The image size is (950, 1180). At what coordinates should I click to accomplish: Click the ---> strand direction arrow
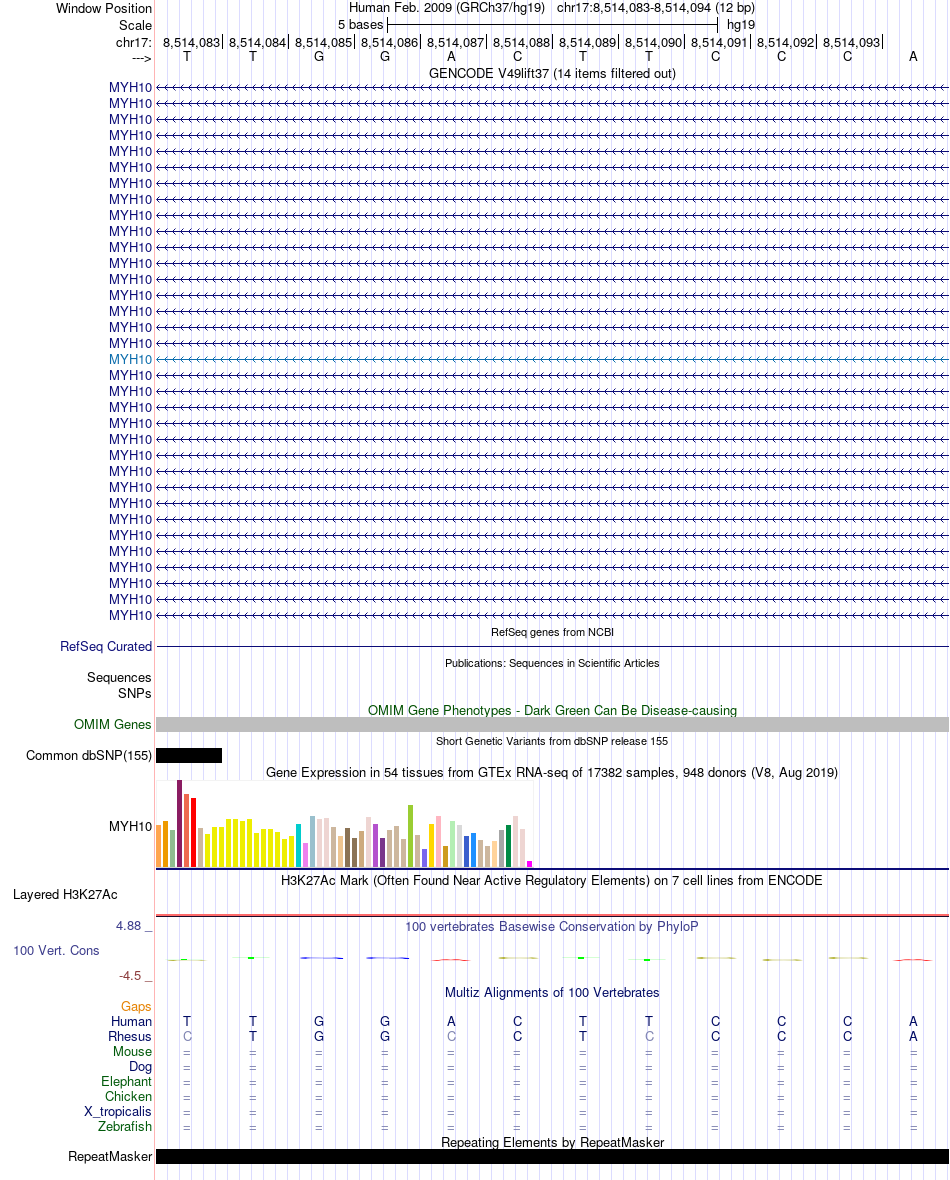142,59
